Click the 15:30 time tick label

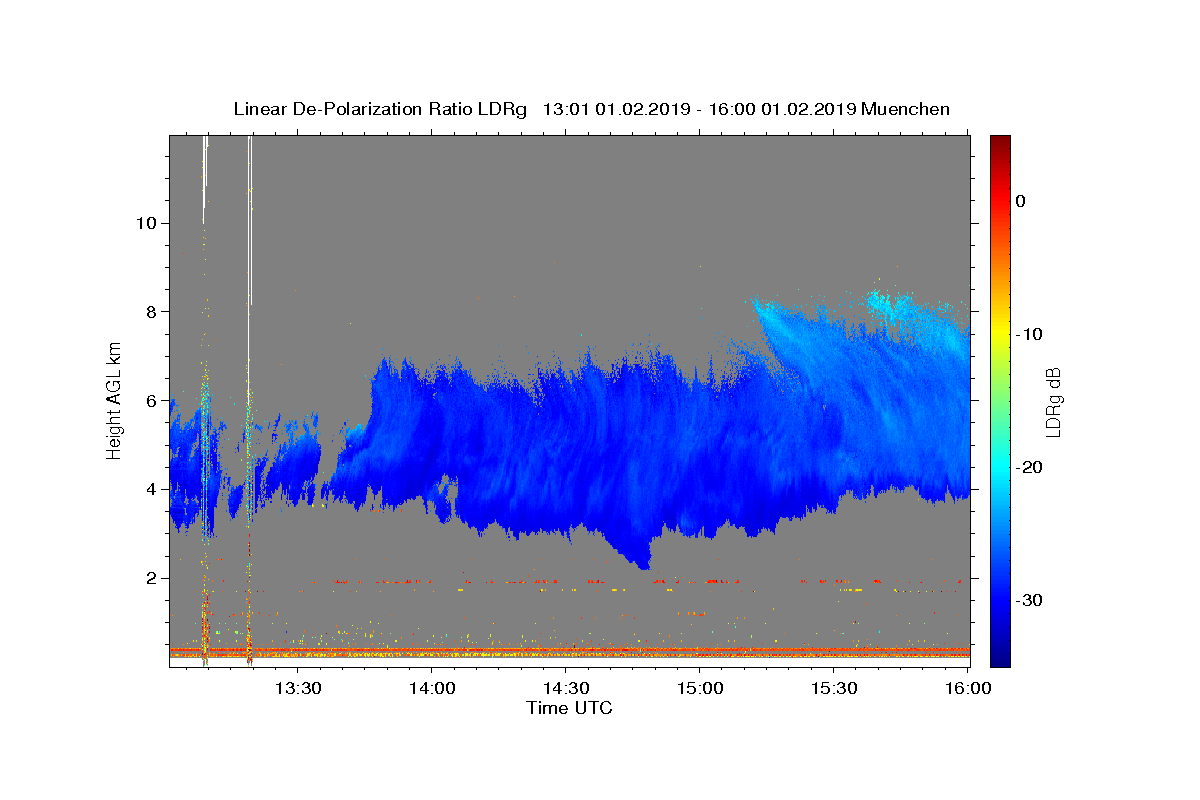832,688
